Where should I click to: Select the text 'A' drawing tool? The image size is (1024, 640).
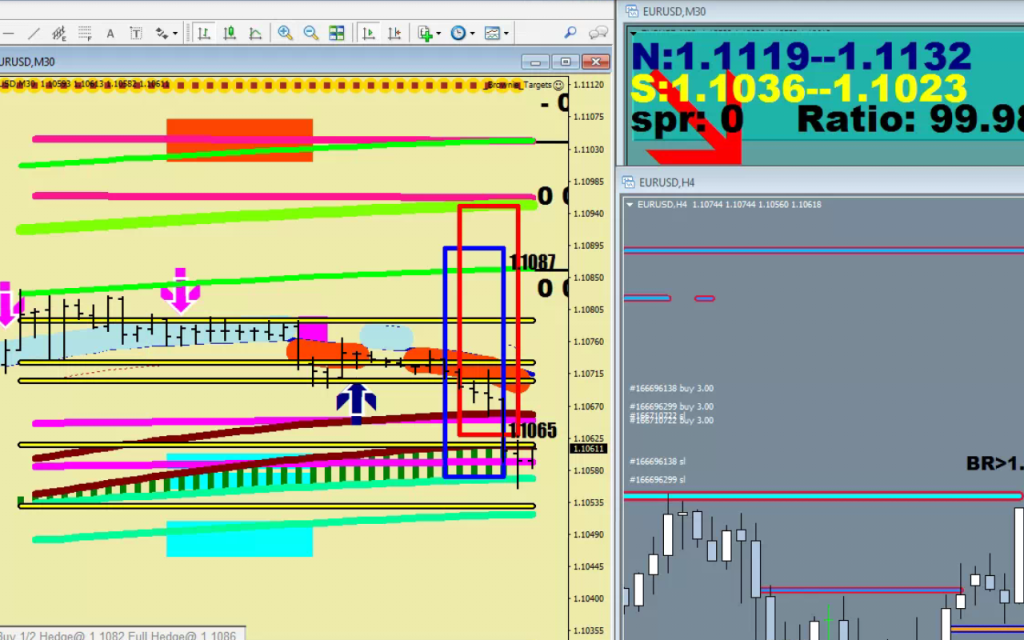pyautogui.click(x=110, y=33)
